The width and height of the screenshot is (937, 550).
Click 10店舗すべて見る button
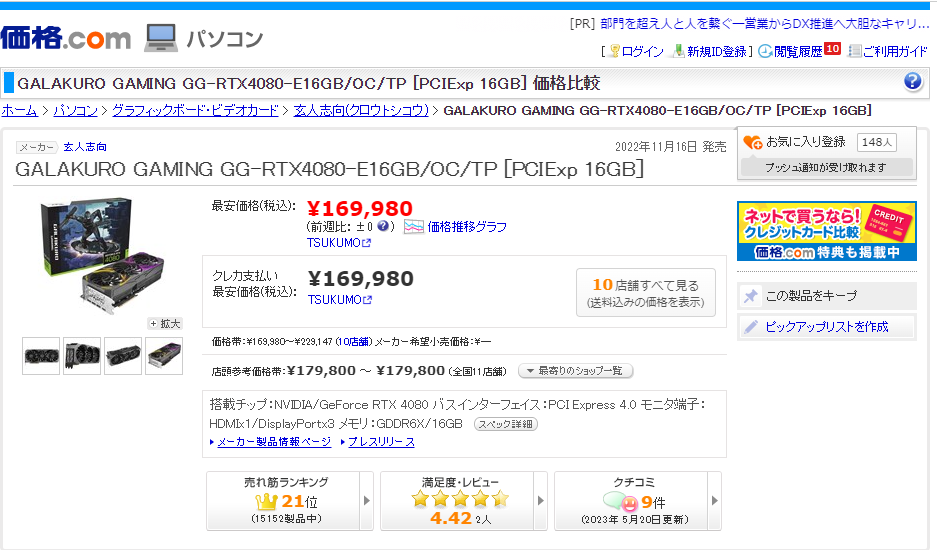pos(645,292)
